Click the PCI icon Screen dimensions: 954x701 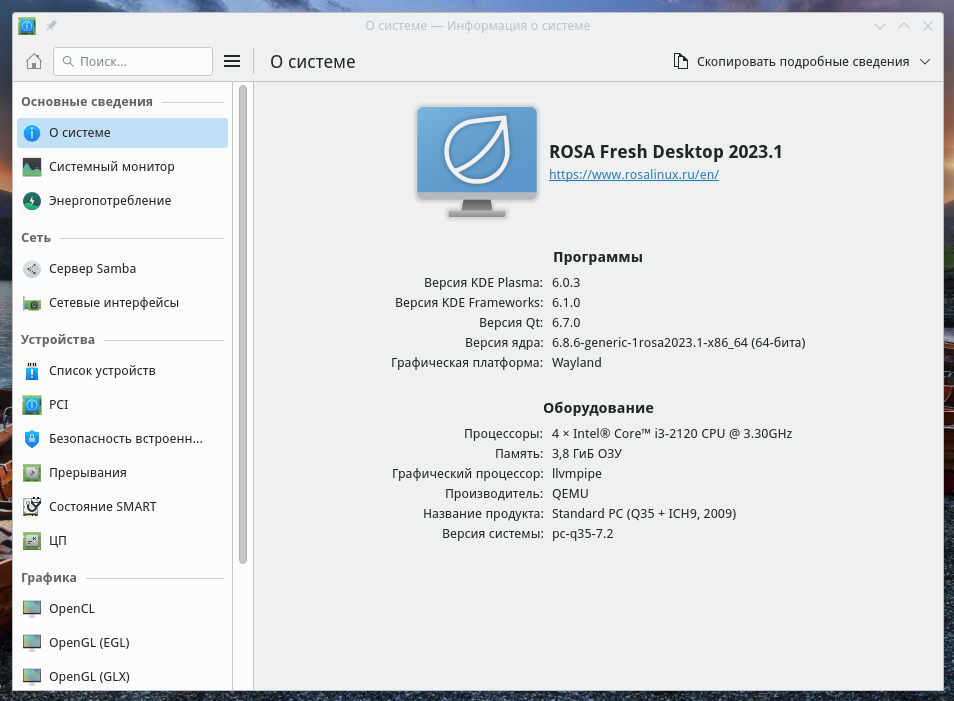pos(32,405)
